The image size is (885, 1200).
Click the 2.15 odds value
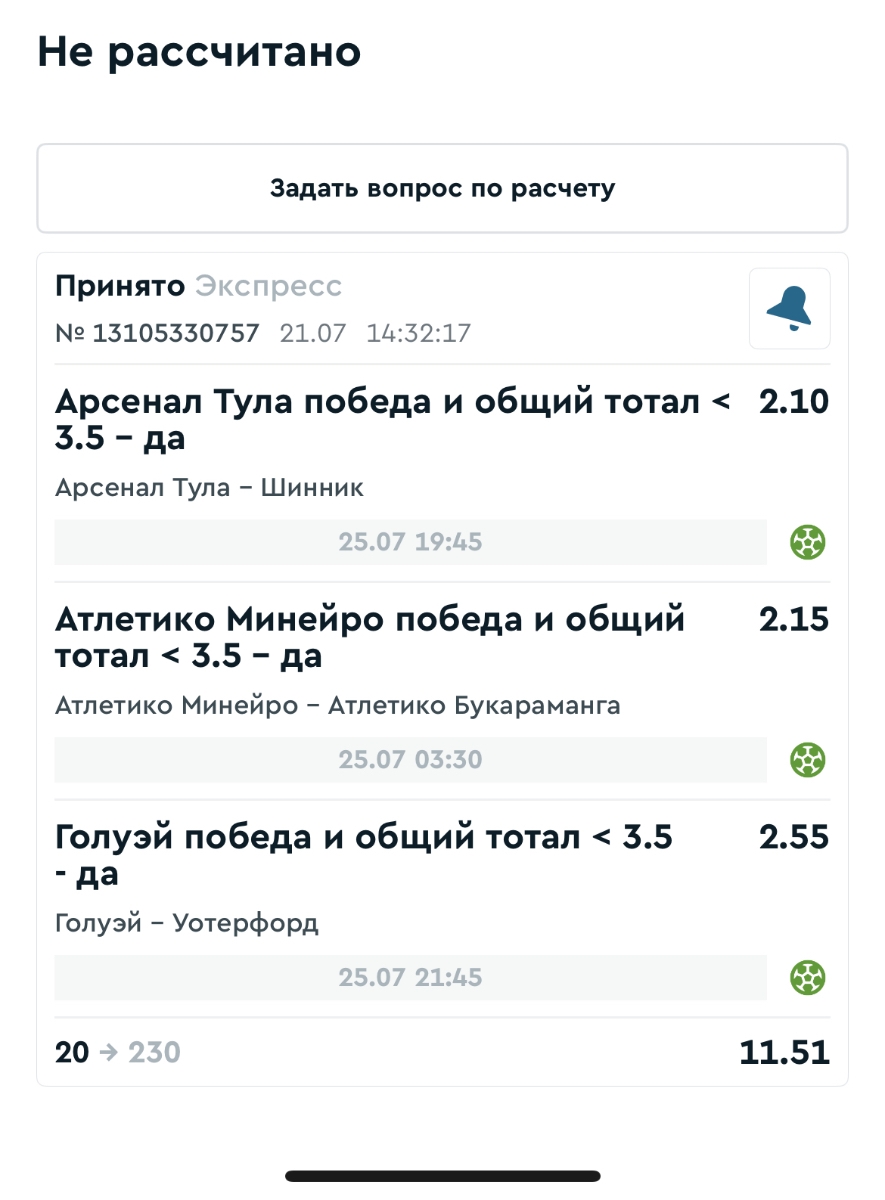pyautogui.click(x=793, y=620)
